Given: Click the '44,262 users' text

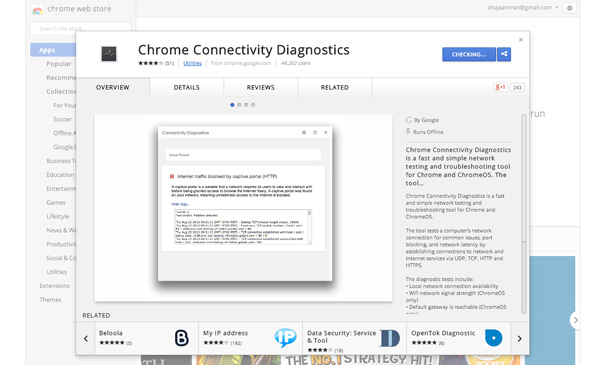Looking at the screenshot, I should [x=295, y=63].
